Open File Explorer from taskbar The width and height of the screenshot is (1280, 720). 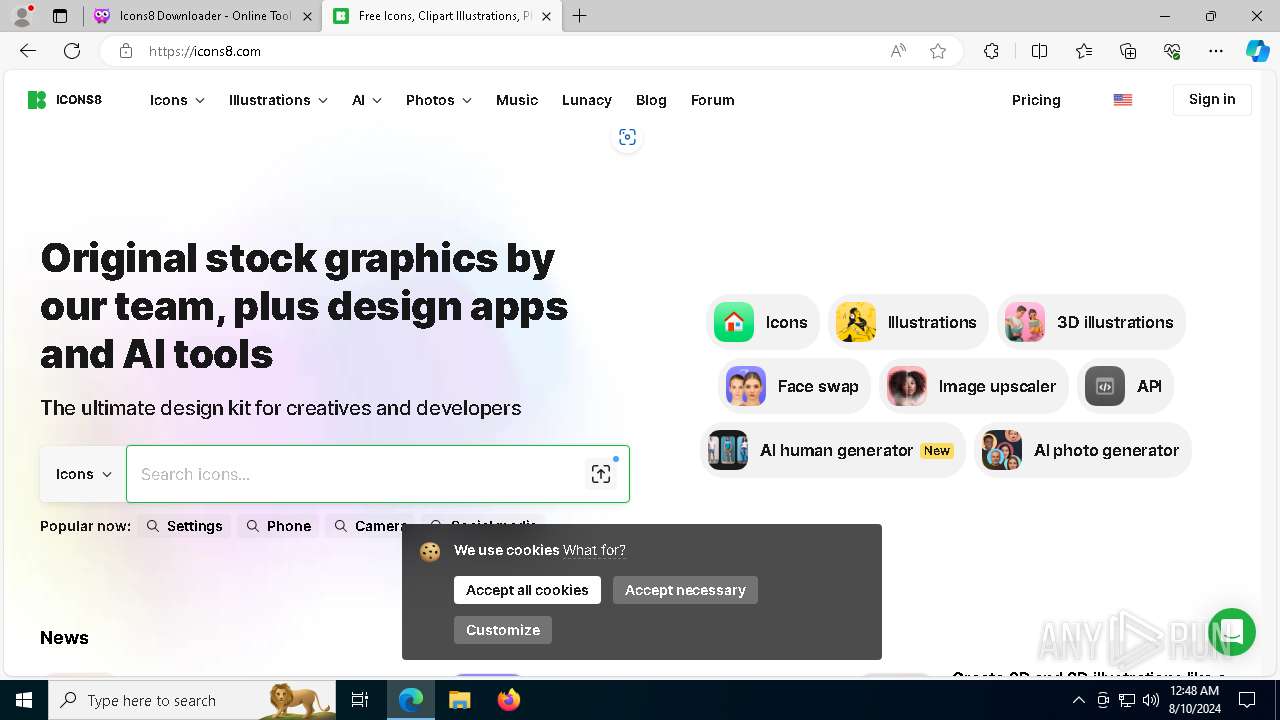pyautogui.click(x=459, y=700)
